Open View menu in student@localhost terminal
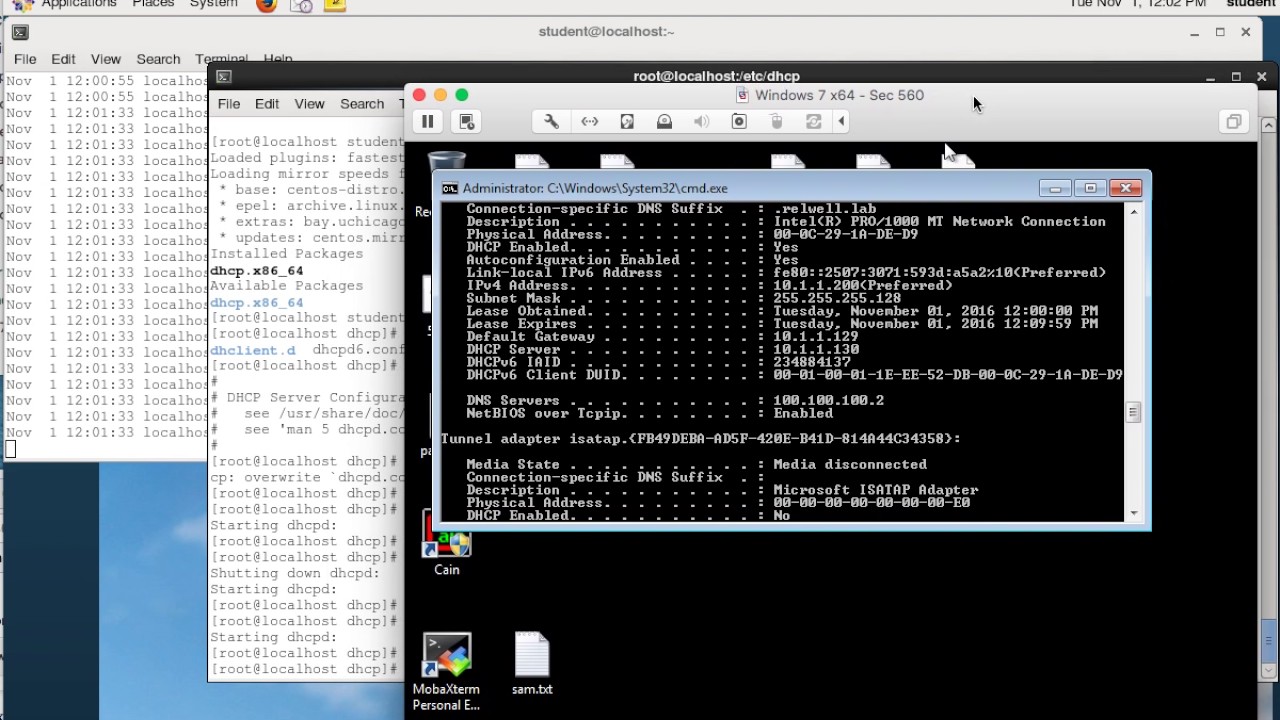The image size is (1280, 720). pyautogui.click(x=105, y=59)
